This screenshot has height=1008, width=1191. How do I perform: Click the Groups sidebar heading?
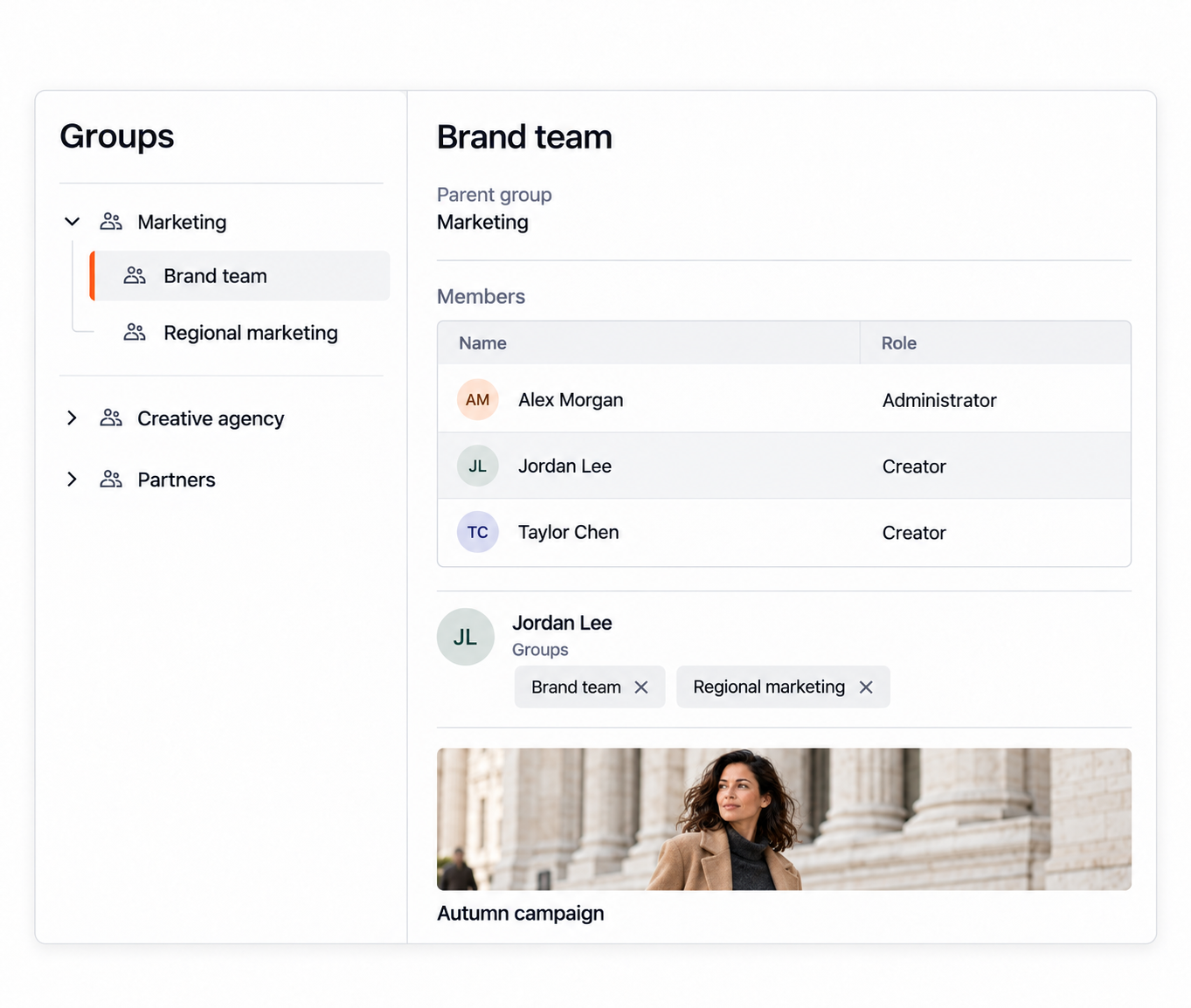pyautogui.click(x=117, y=137)
